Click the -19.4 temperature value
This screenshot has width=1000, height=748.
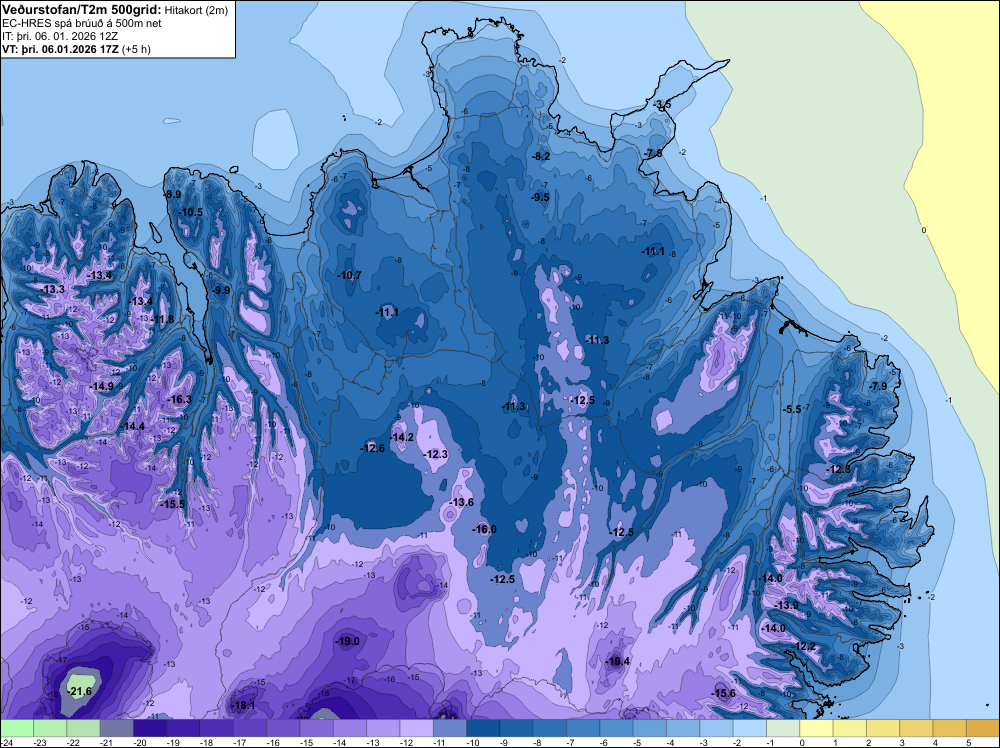click(618, 661)
